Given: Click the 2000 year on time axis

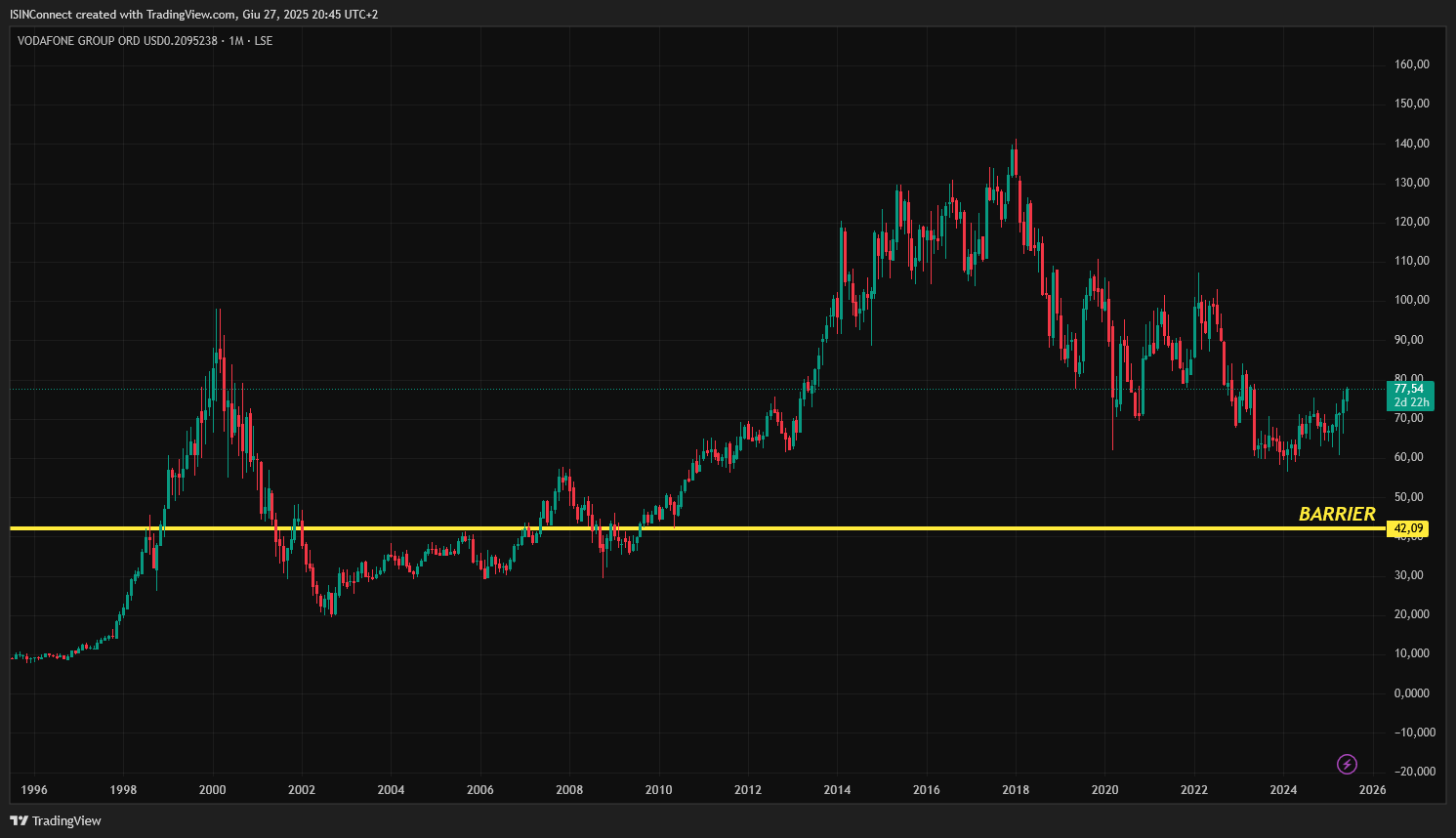Looking at the screenshot, I should click(x=212, y=790).
